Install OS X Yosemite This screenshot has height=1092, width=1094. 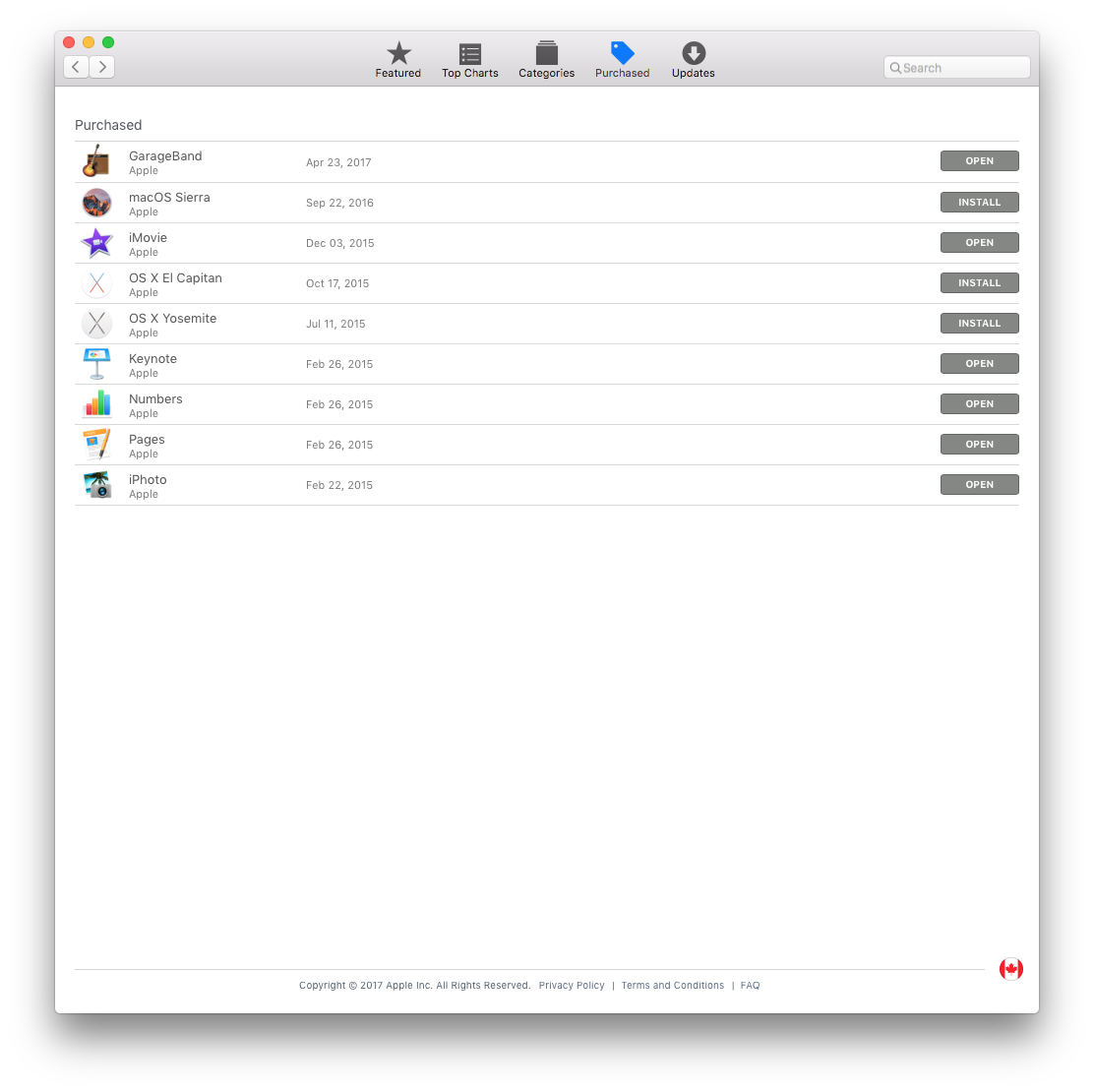click(979, 324)
